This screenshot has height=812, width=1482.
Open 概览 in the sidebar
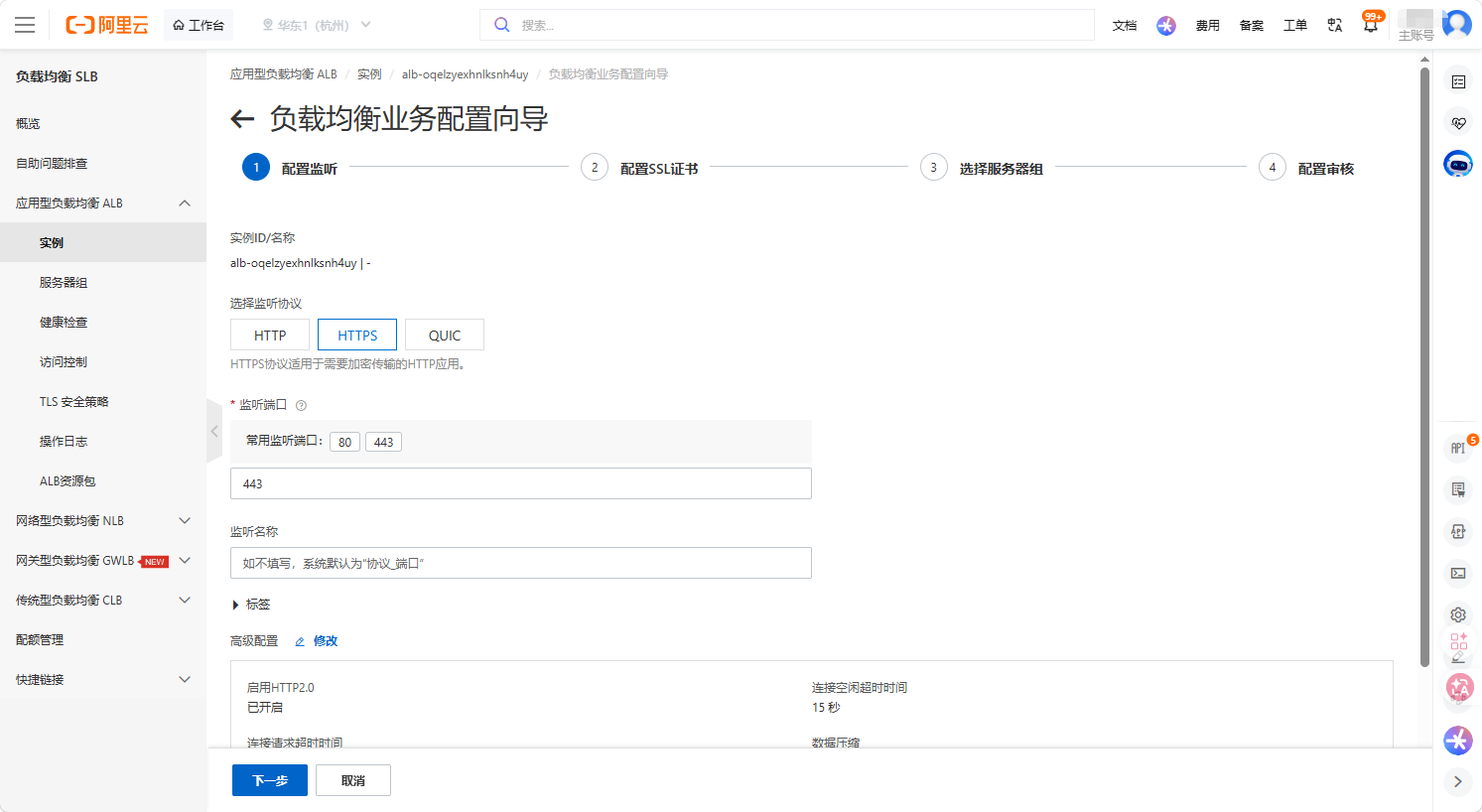pyautogui.click(x=103, y=124)
